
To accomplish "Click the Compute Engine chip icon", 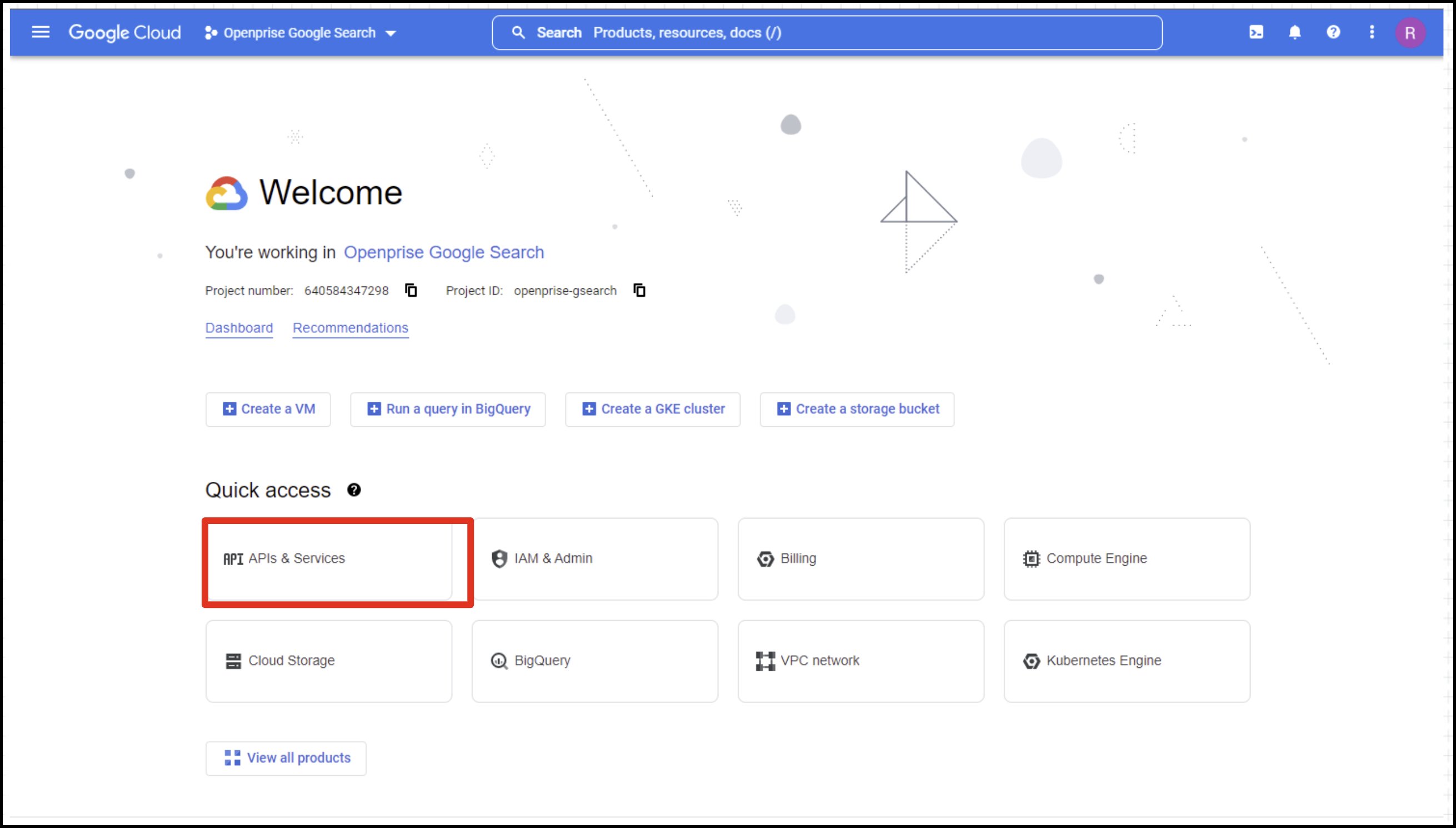I will coord(1032,559).
